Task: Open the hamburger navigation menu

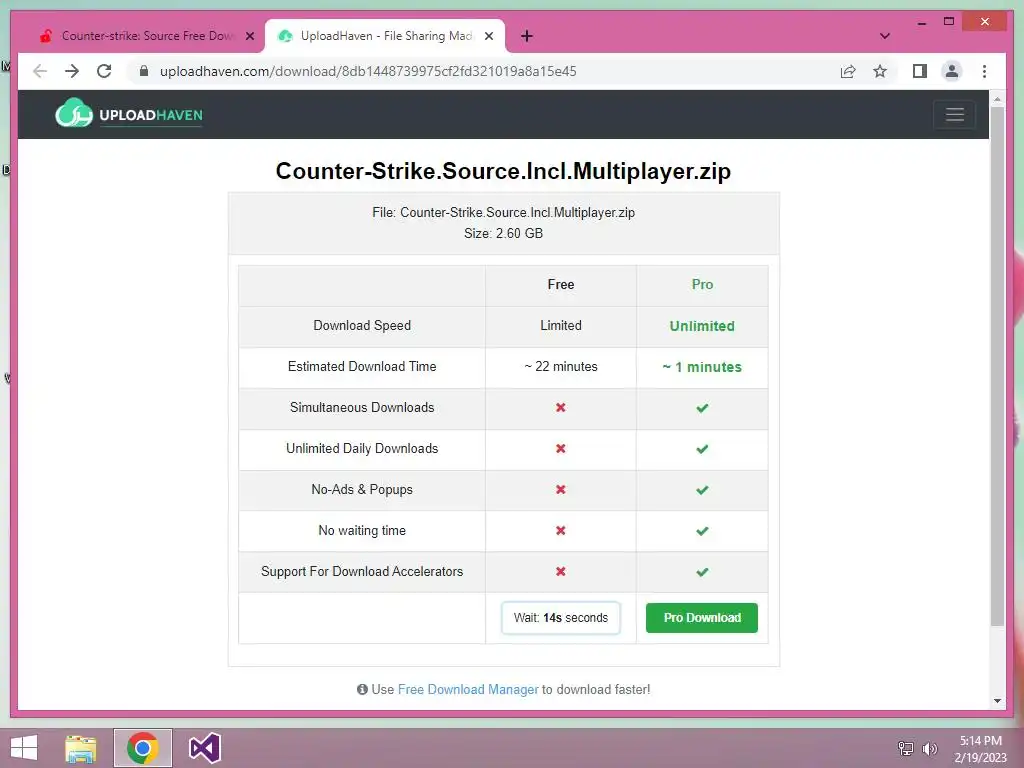Action: pos(954,114)
